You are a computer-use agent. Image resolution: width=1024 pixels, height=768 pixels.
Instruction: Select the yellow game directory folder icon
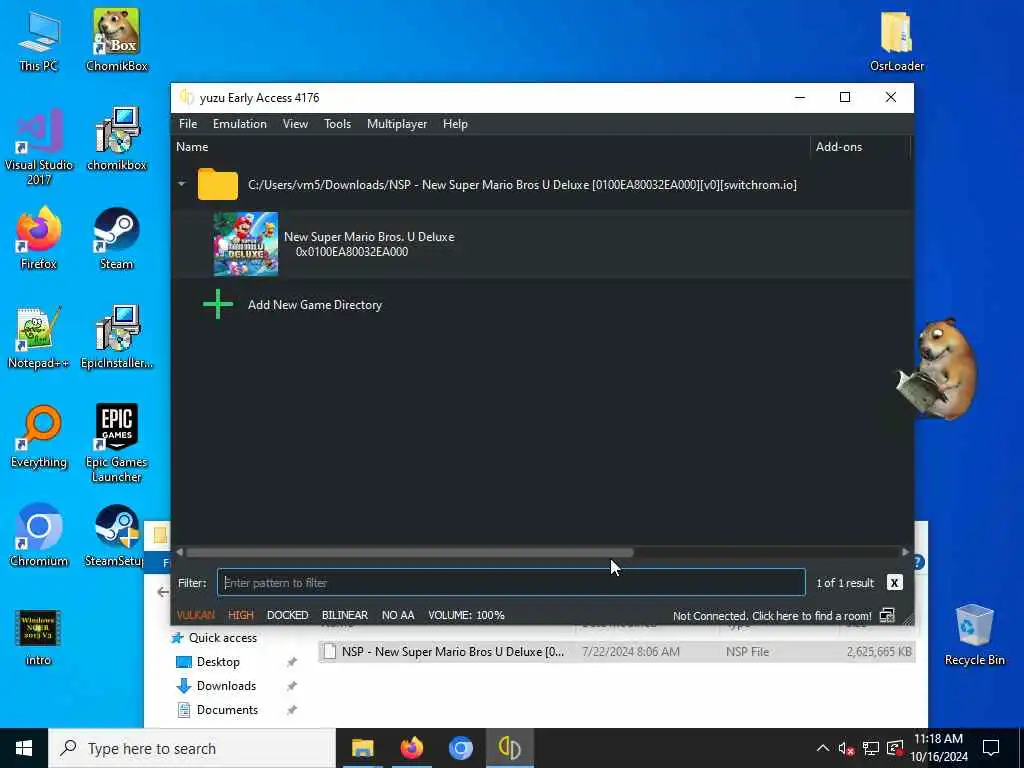tap(218, 184)
